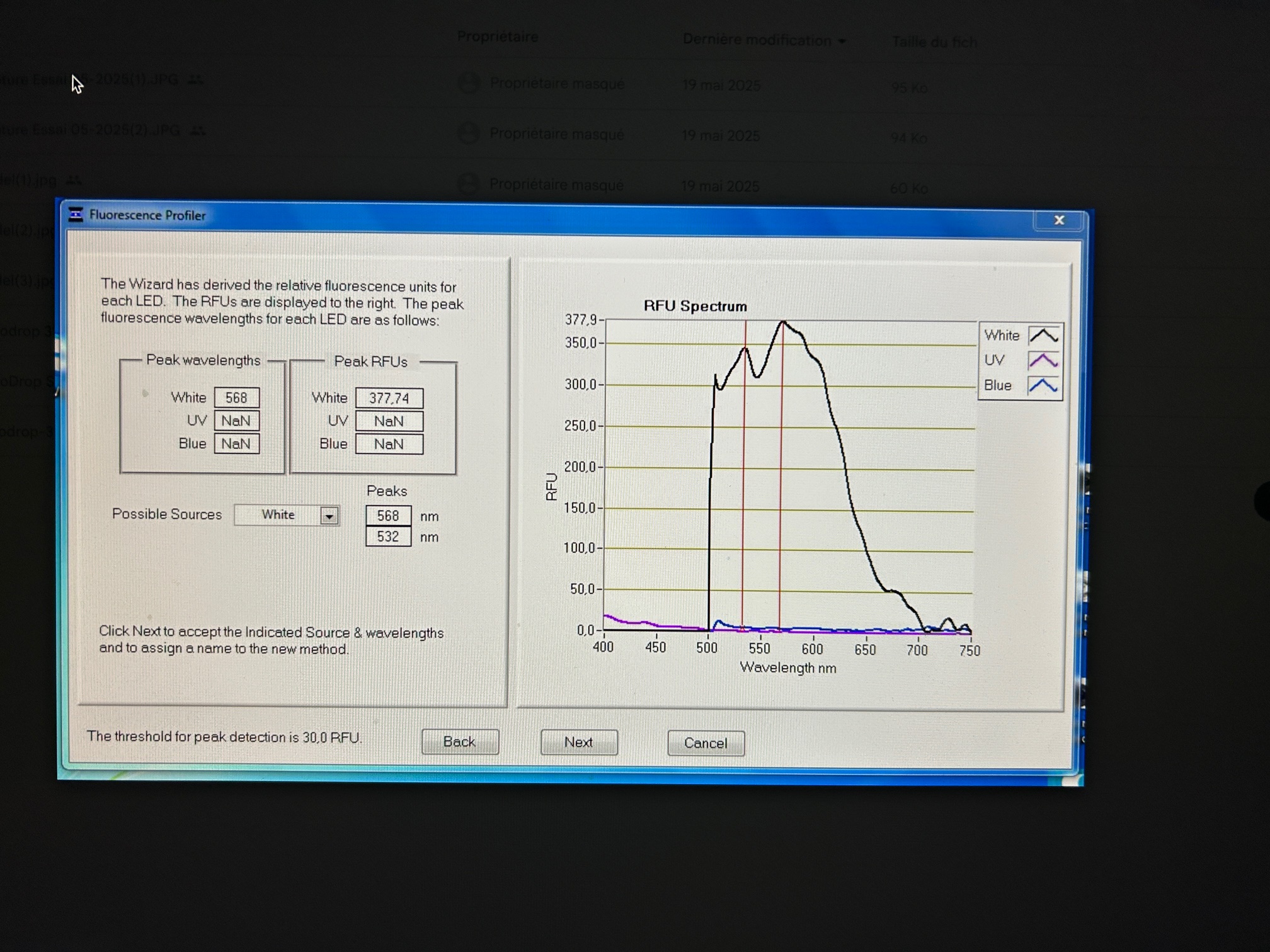Click the 568 nm peaks field

click(x=388, y=516)
